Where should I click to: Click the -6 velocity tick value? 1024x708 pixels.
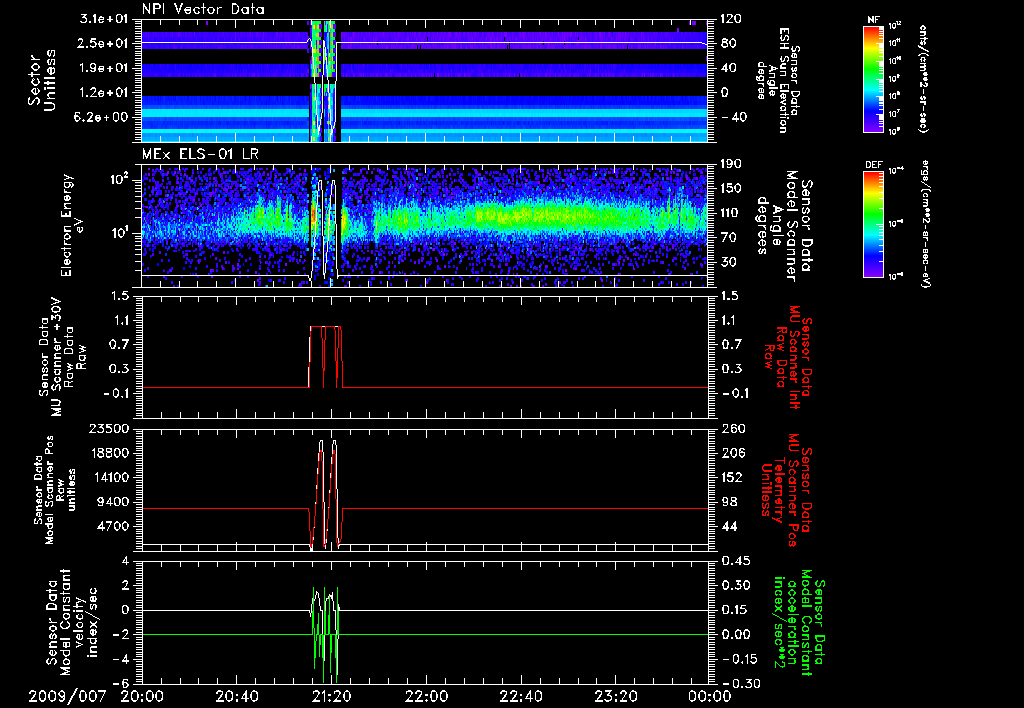122,684
